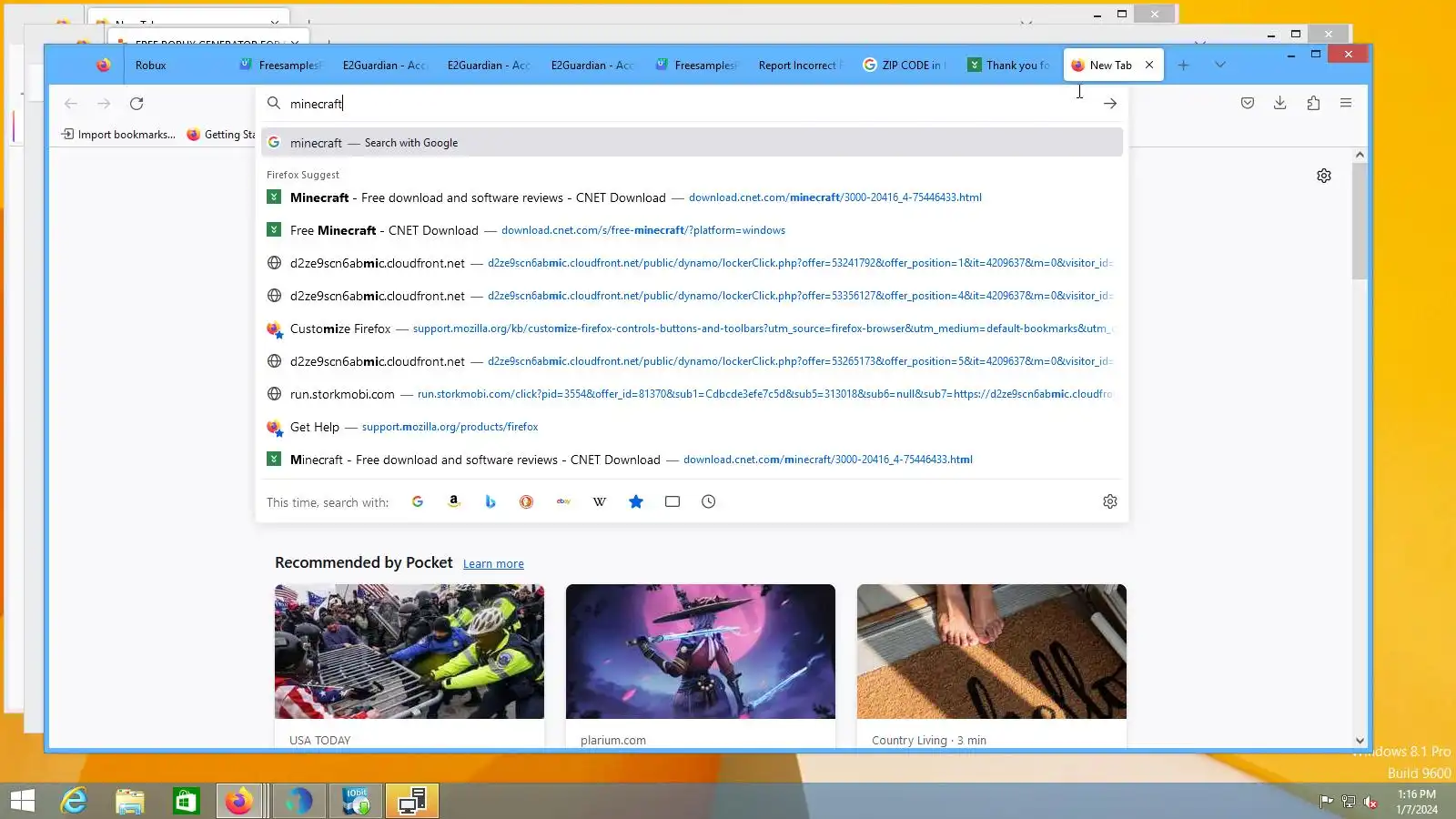Open Free Minecraft - CNET Download suggestion
The height and width of the screenshot is (819, 1456).
pos(692,230)
